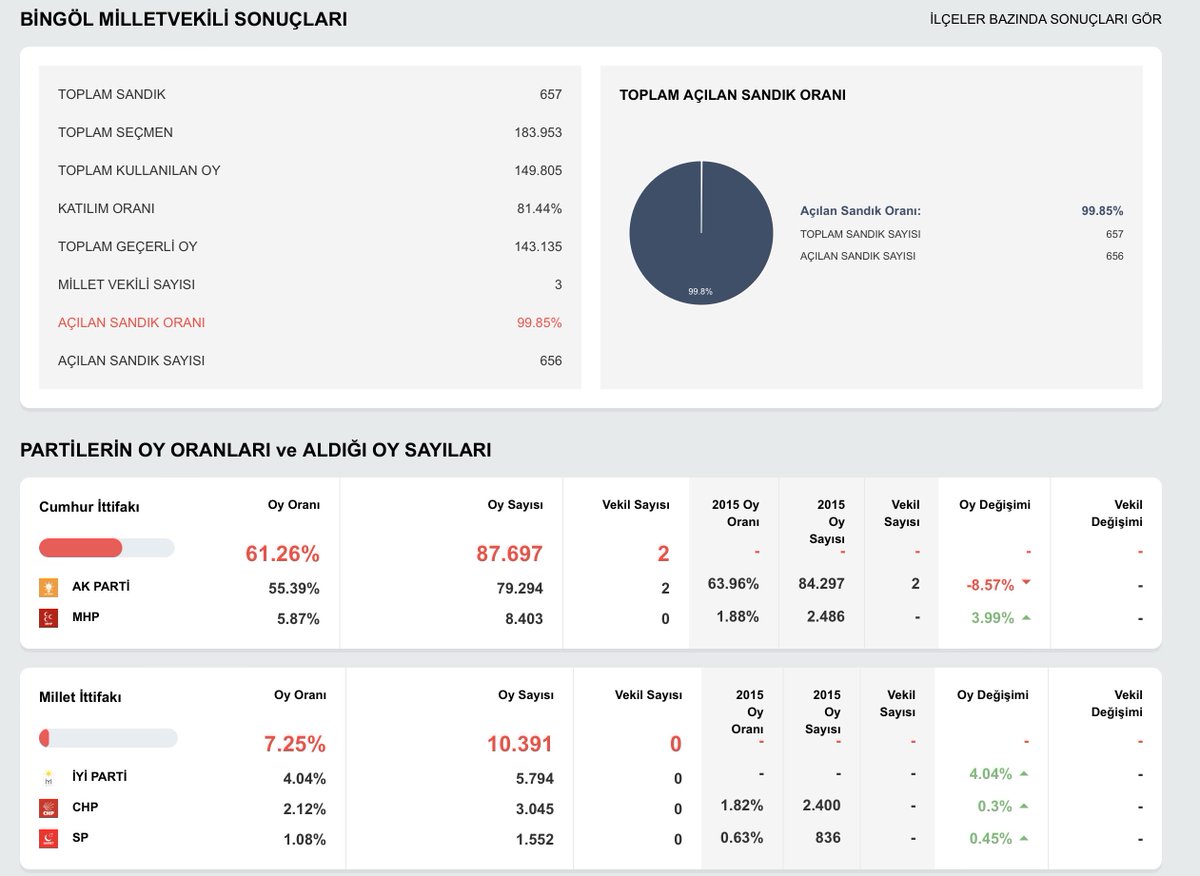Select MHP's vote count 8.403
The image size is (1200, 876).
(523, 619)
